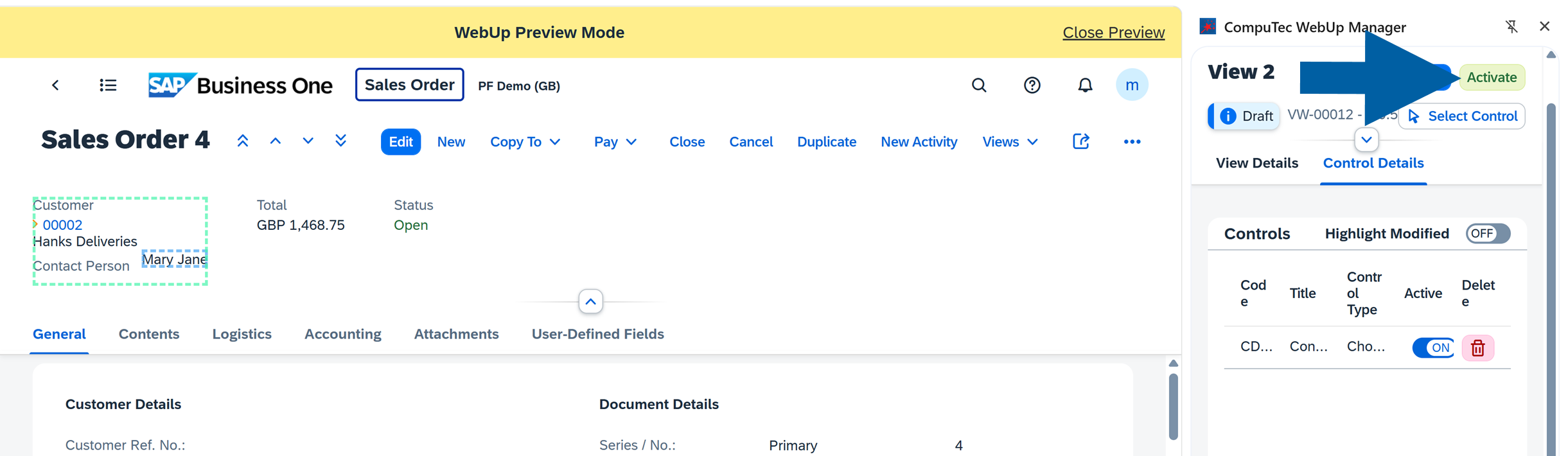The image size is (1568, 456).
Task: Click the Mary Jane contact person field
Action: pyautogui.click(x=174, y=259)
